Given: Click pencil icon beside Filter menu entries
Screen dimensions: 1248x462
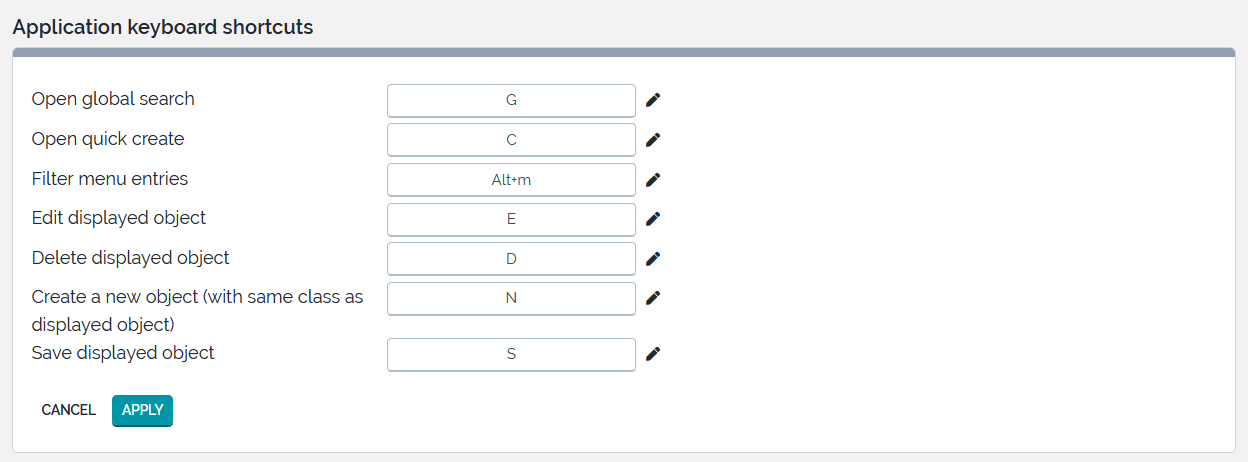Looking at the screenshot, I should 653,180.
